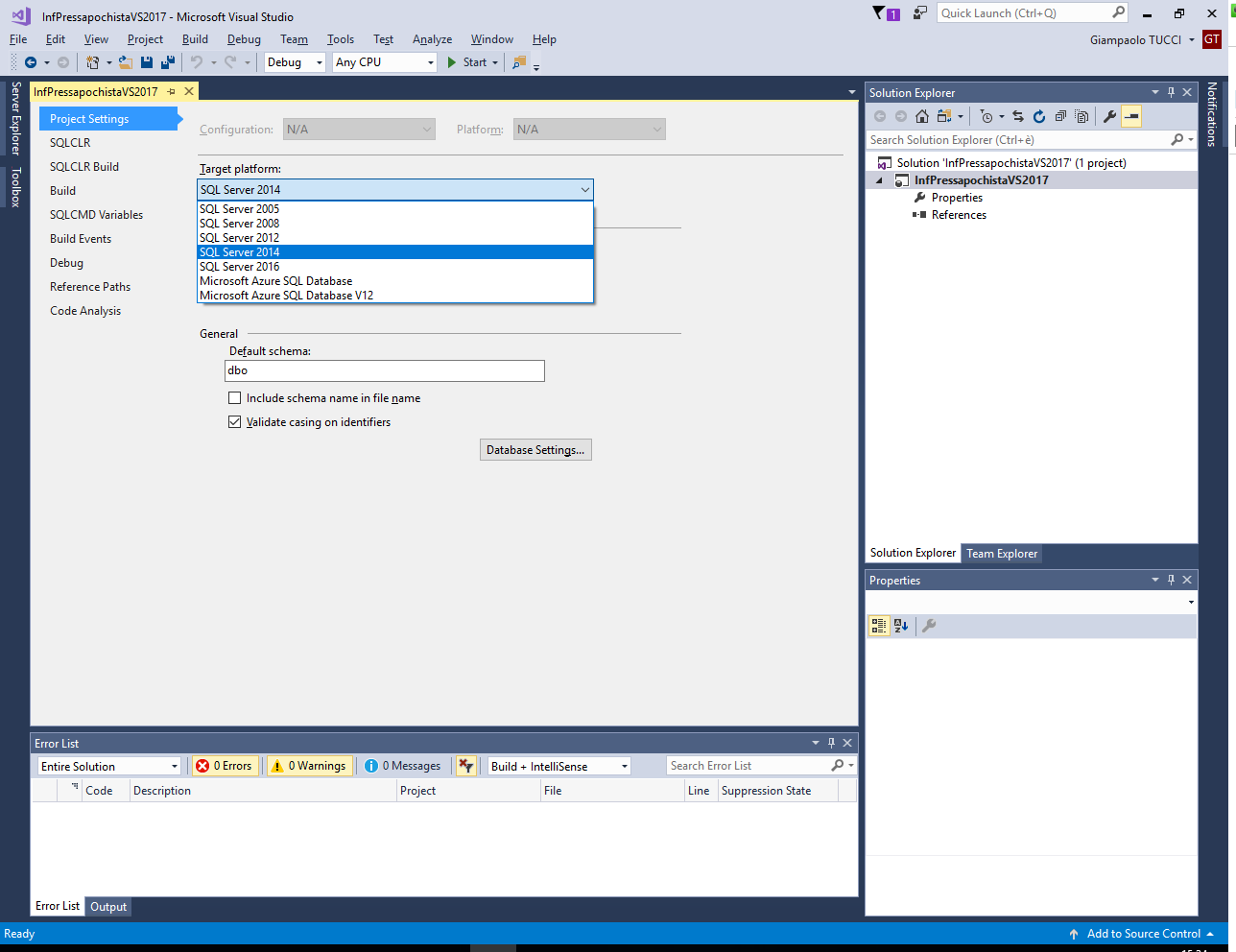Click the Default schema text field

coord(385,370)
